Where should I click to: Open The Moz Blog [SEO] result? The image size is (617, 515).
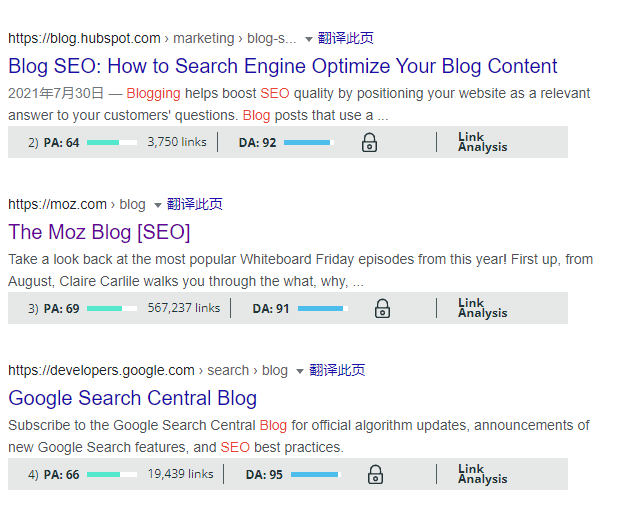tap(99, 233)
